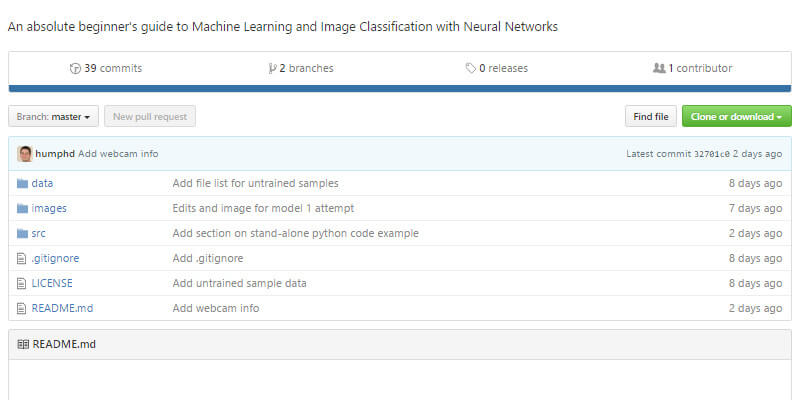Open the 'Add webcam info' commit message
Image resolution: width=800 pixels, height=400 pixels.
[118, 154]
